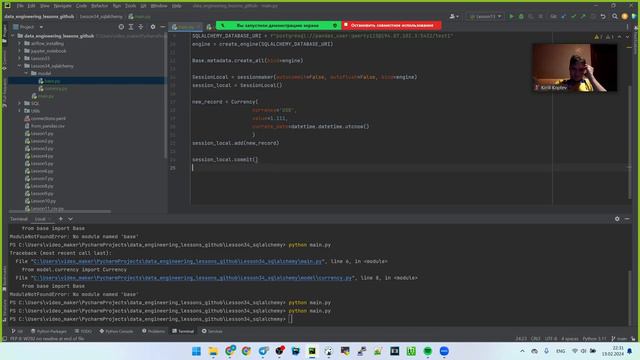640x360 pixels.
Task: Expand the Utils folder
Action: pos(20,111)
